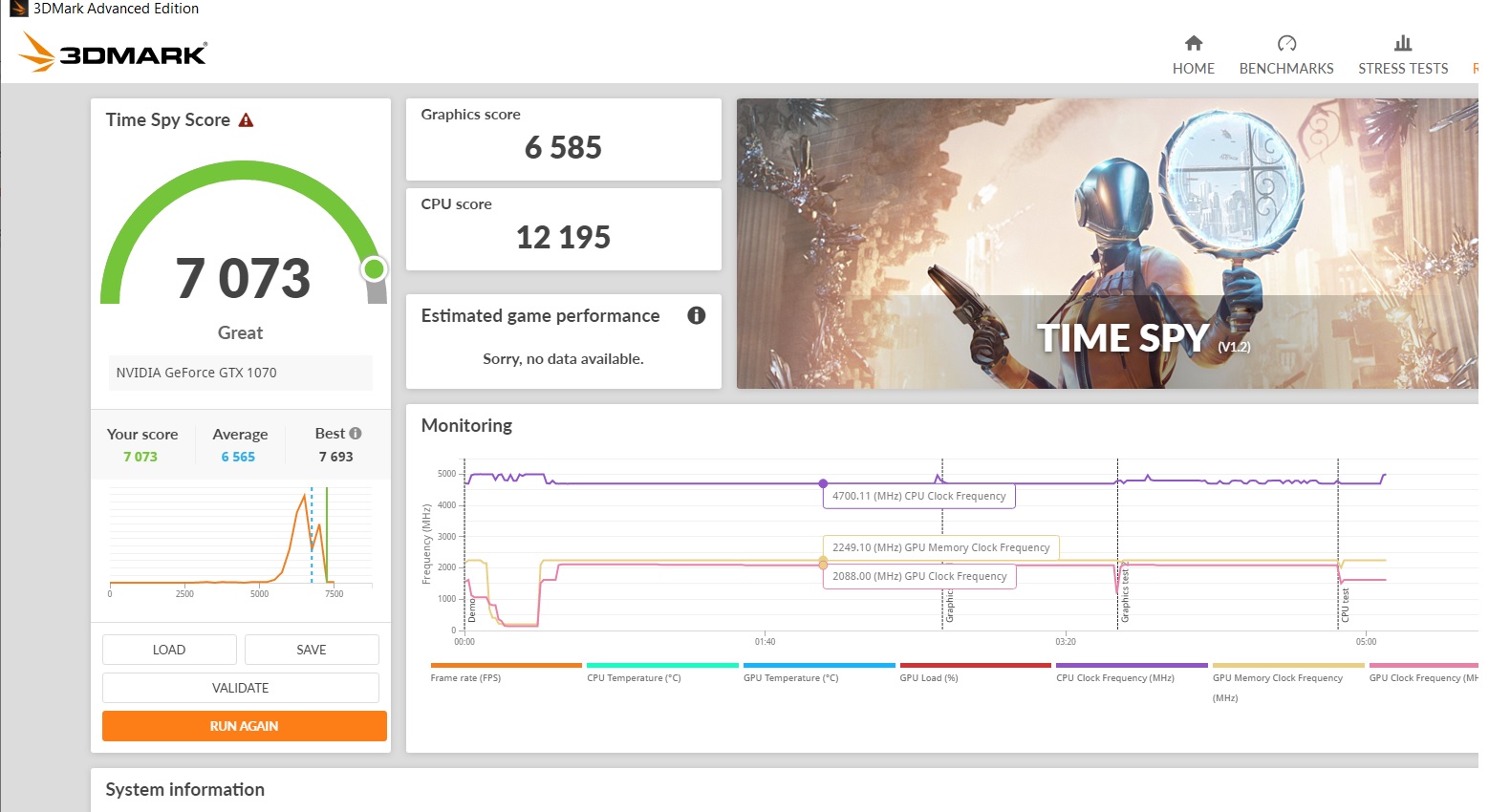Save the result with SAVE button
This screenshot has height=812, width=1489.
(312, 650)
